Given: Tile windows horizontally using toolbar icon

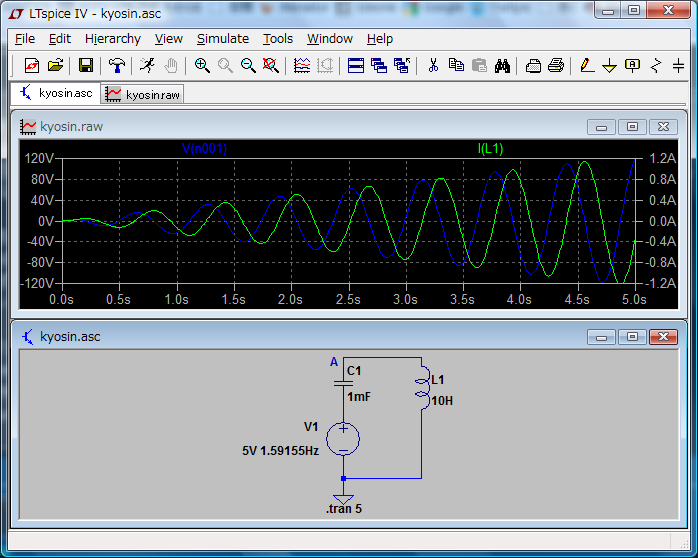Looking at the screenshot, I should click(356, 66).
